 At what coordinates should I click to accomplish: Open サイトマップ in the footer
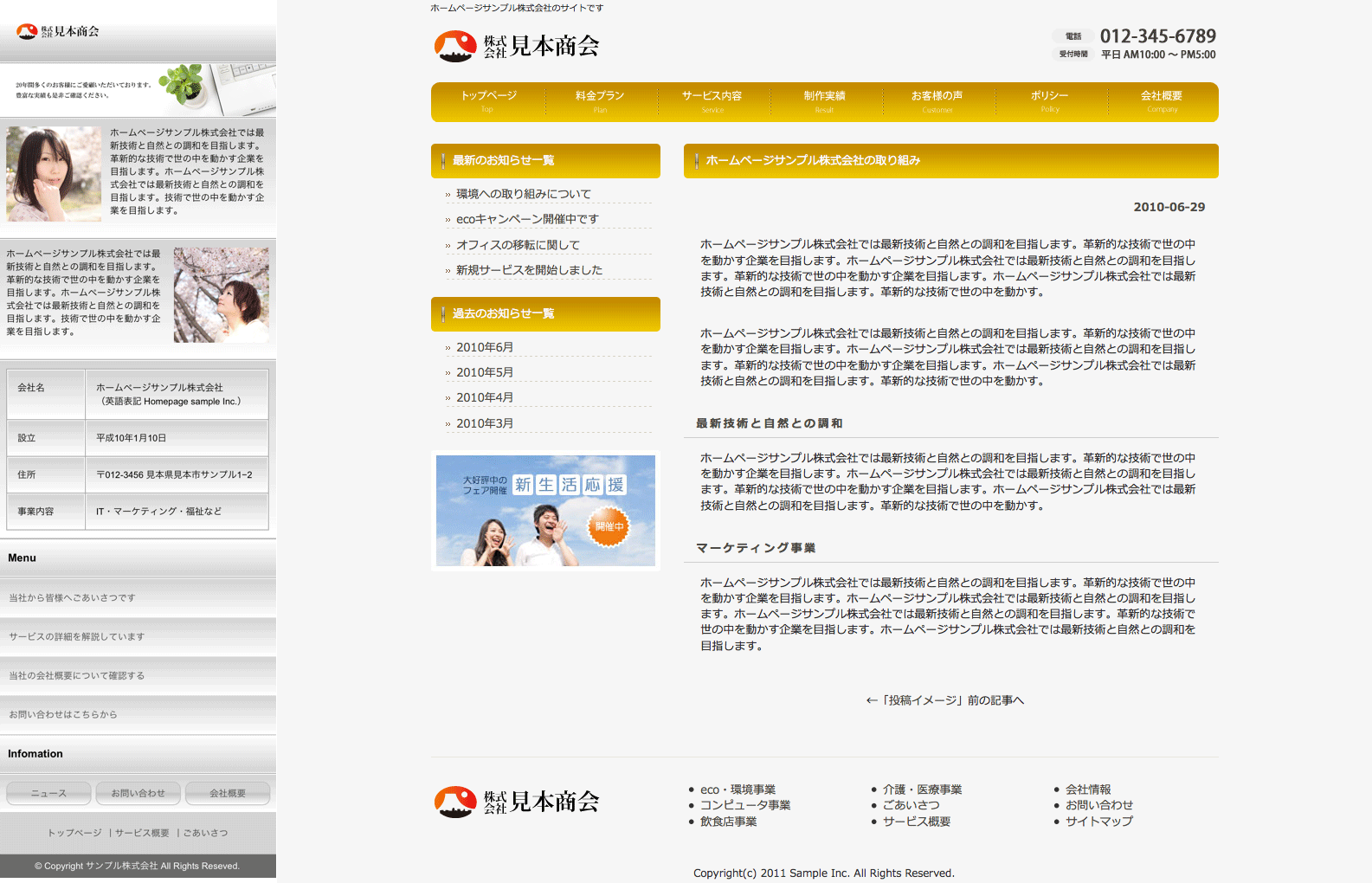1098,822
